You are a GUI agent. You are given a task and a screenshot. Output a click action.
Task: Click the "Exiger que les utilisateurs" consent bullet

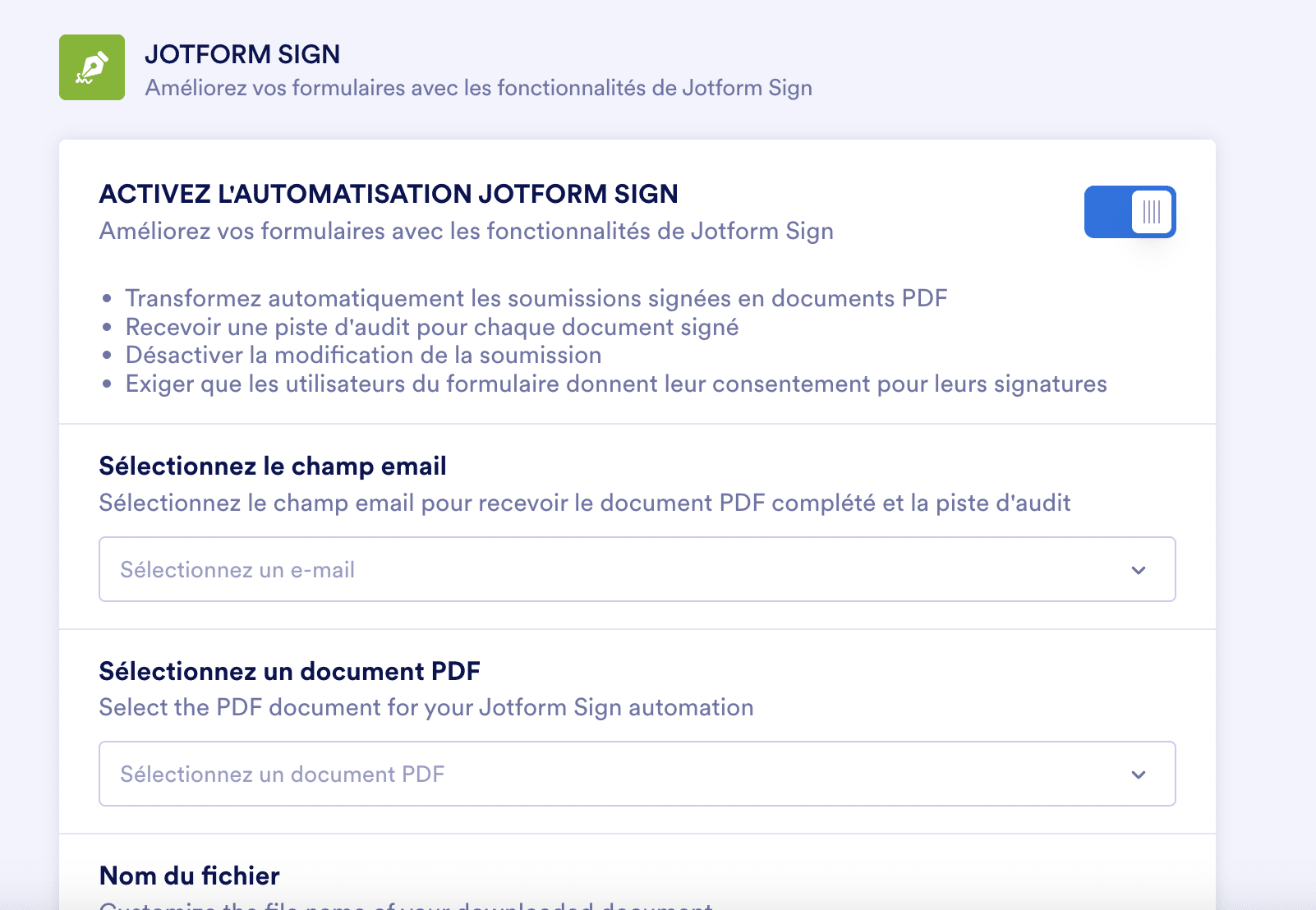[615, 384]
